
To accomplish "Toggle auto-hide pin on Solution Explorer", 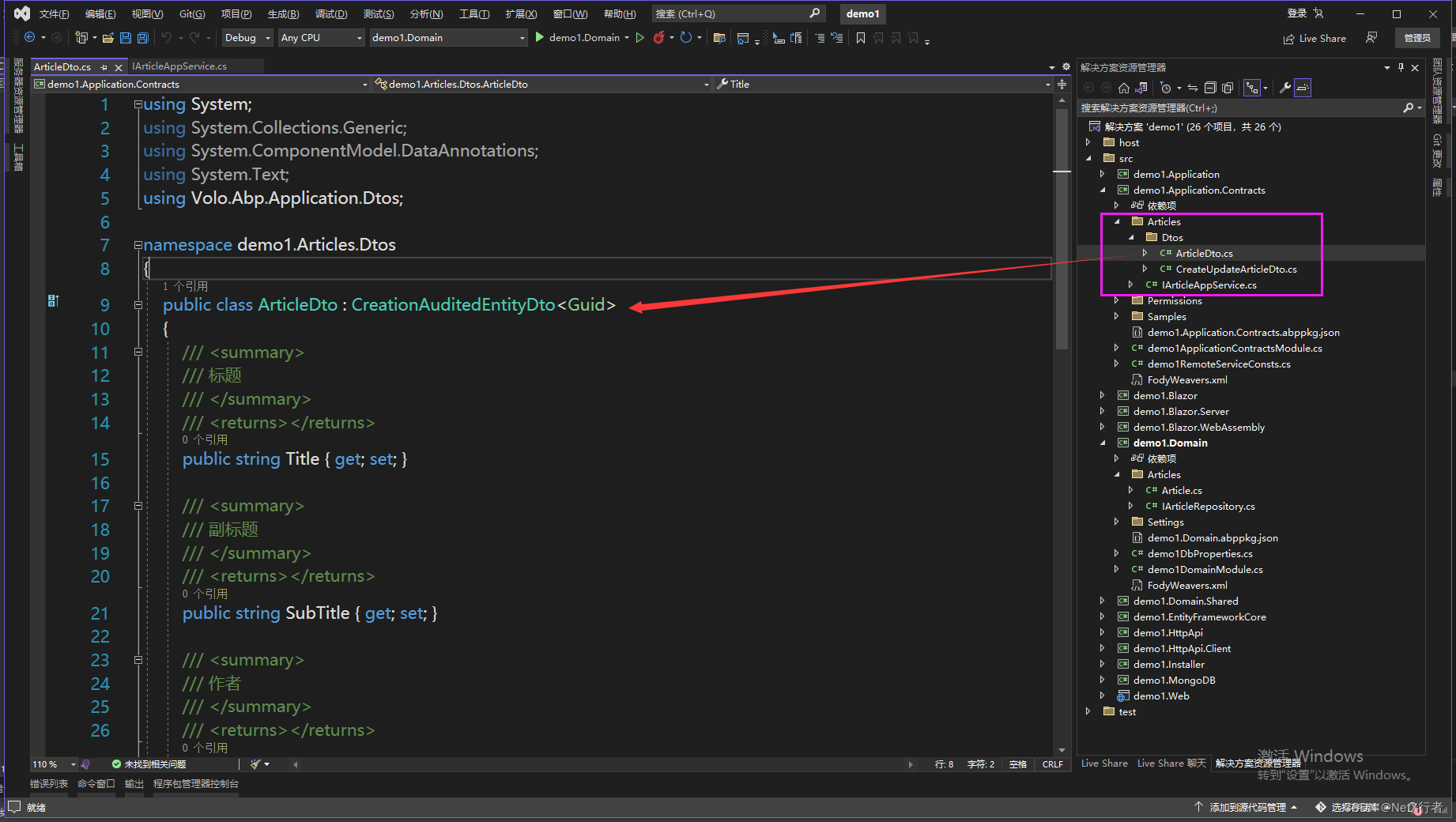I will 1401,68.
